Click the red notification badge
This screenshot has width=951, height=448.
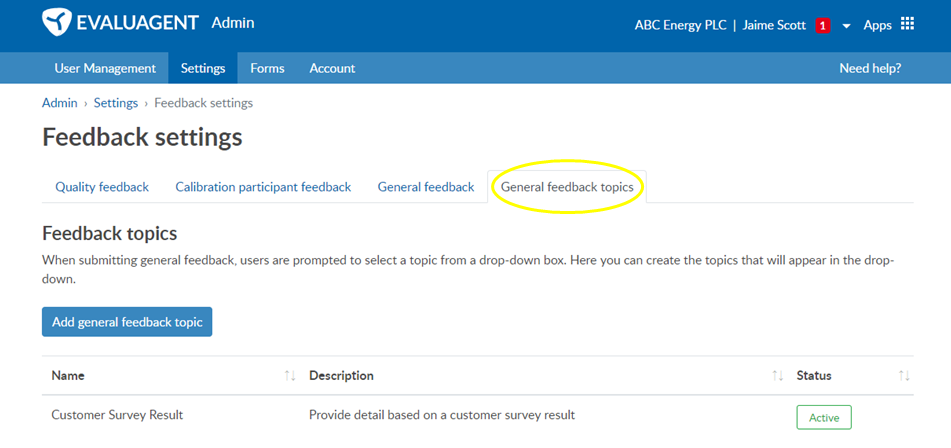822,25
